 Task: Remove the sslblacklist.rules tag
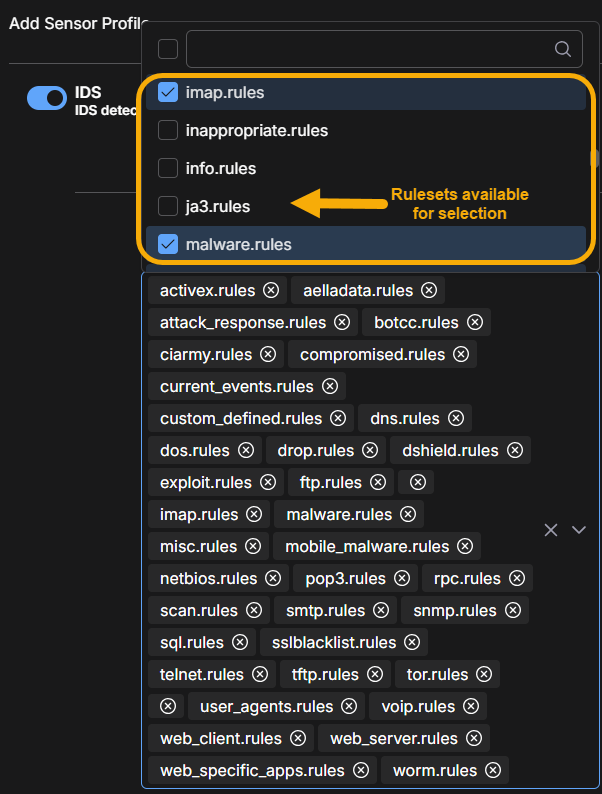[412, 642]
